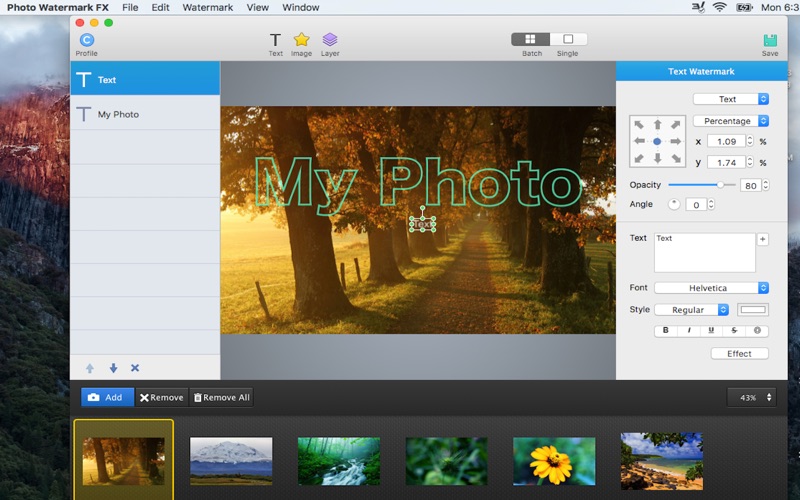Select the My Photo layer in sidebar
The image size is (800, 500).
tap(145, 113)
